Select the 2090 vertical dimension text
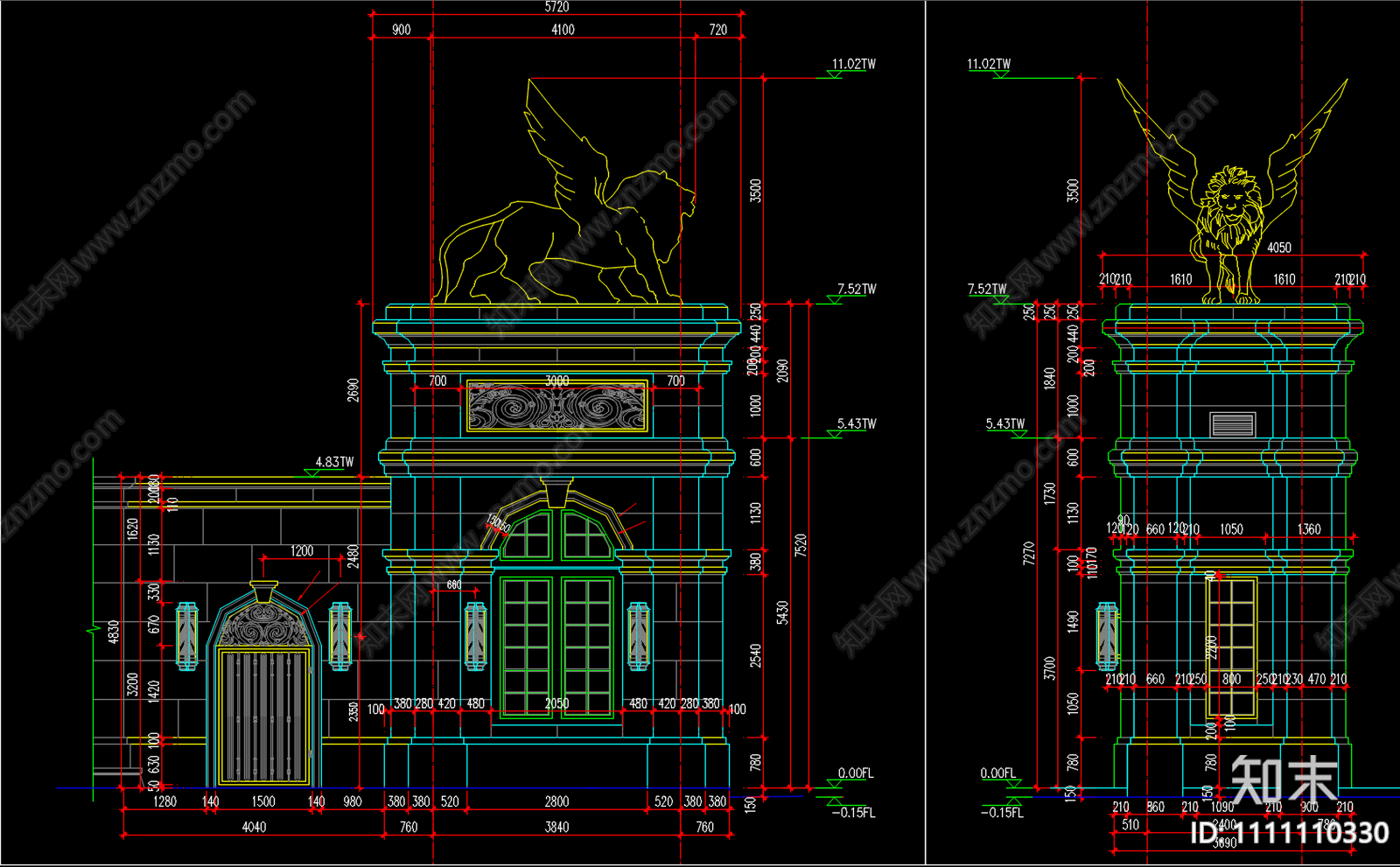 coord(783,371)
